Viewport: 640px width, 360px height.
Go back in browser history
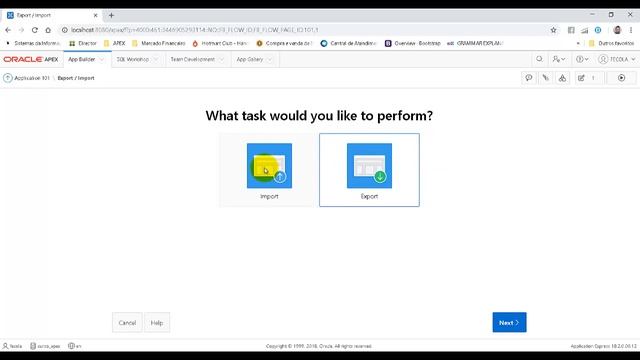coord(8,30)
